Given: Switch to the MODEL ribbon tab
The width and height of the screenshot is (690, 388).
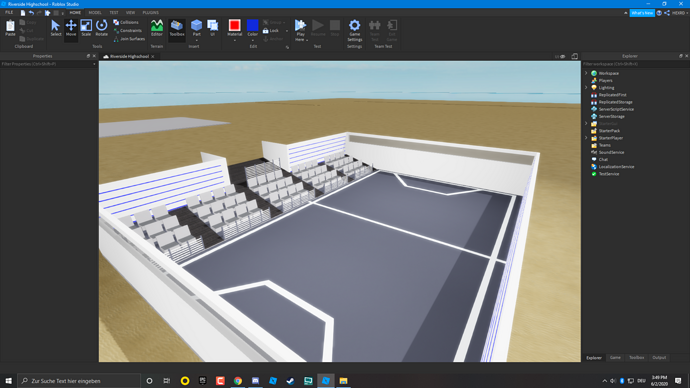Looking at the screenshot, I should point(95,13).
